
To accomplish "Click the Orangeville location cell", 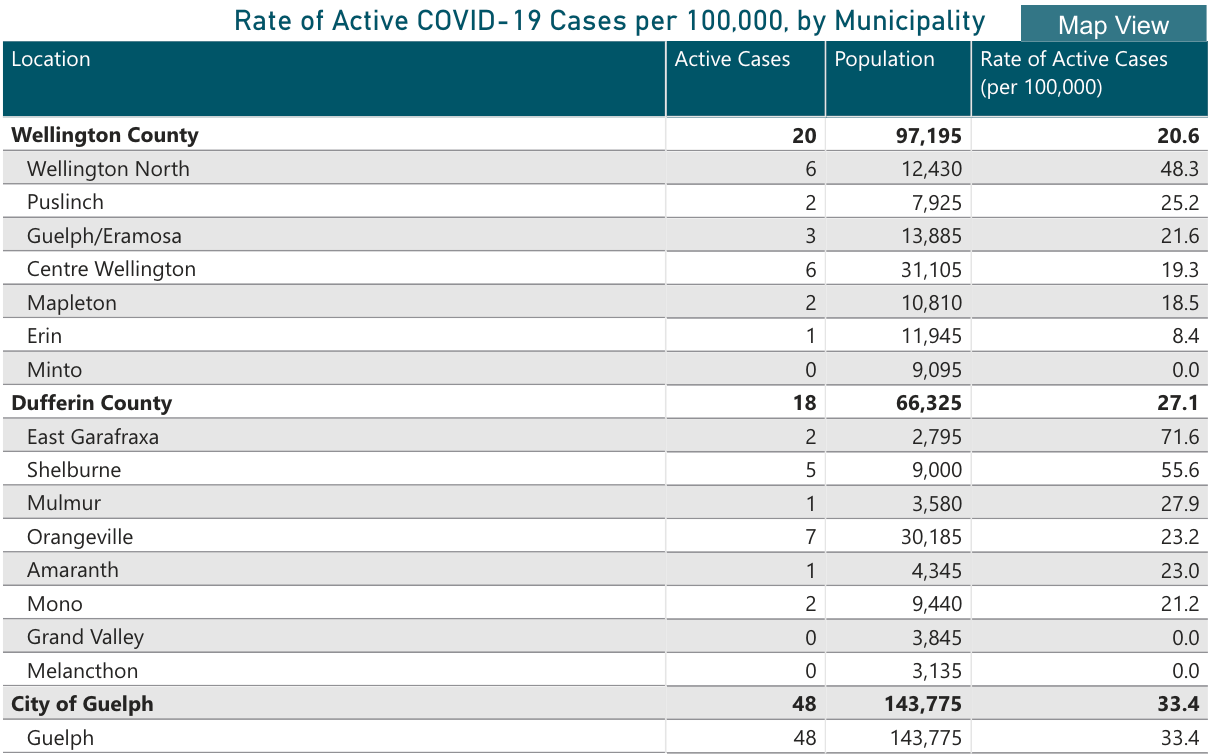I will pos(80,537).
